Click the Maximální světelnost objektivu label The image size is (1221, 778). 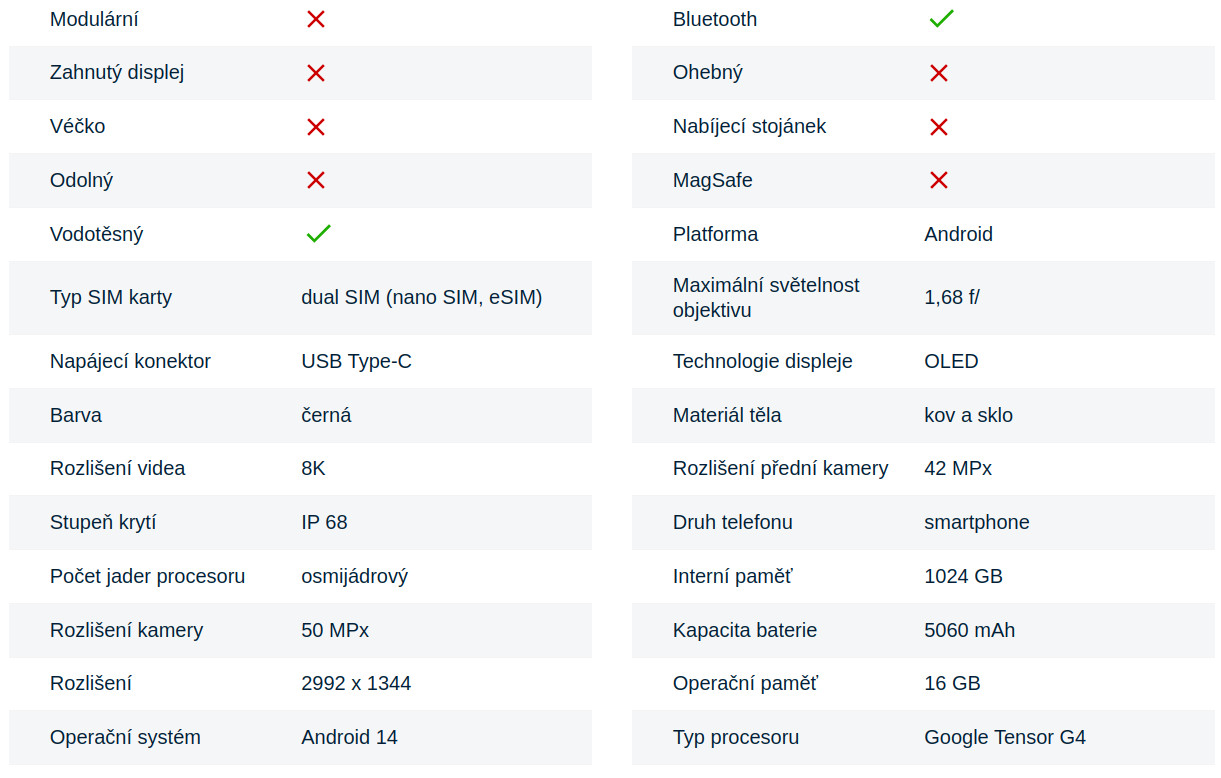(x=766, y=297)
